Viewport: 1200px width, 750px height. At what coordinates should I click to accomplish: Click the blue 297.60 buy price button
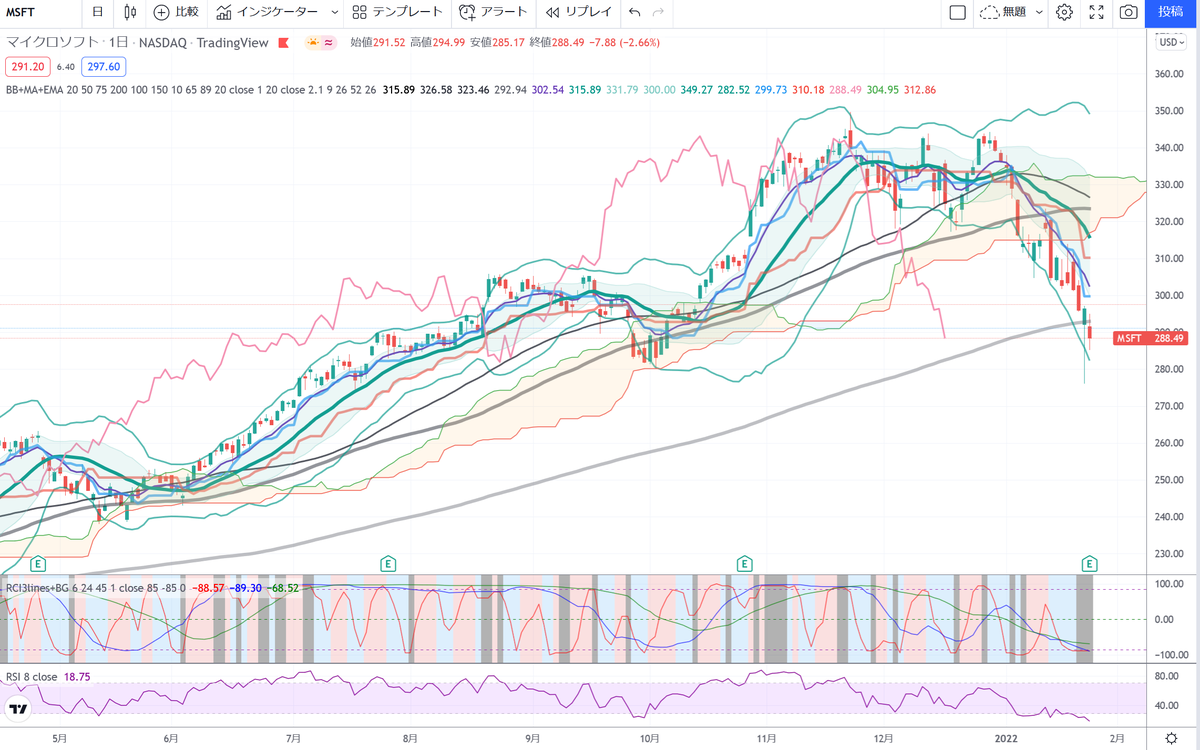[x=103, y=67]
